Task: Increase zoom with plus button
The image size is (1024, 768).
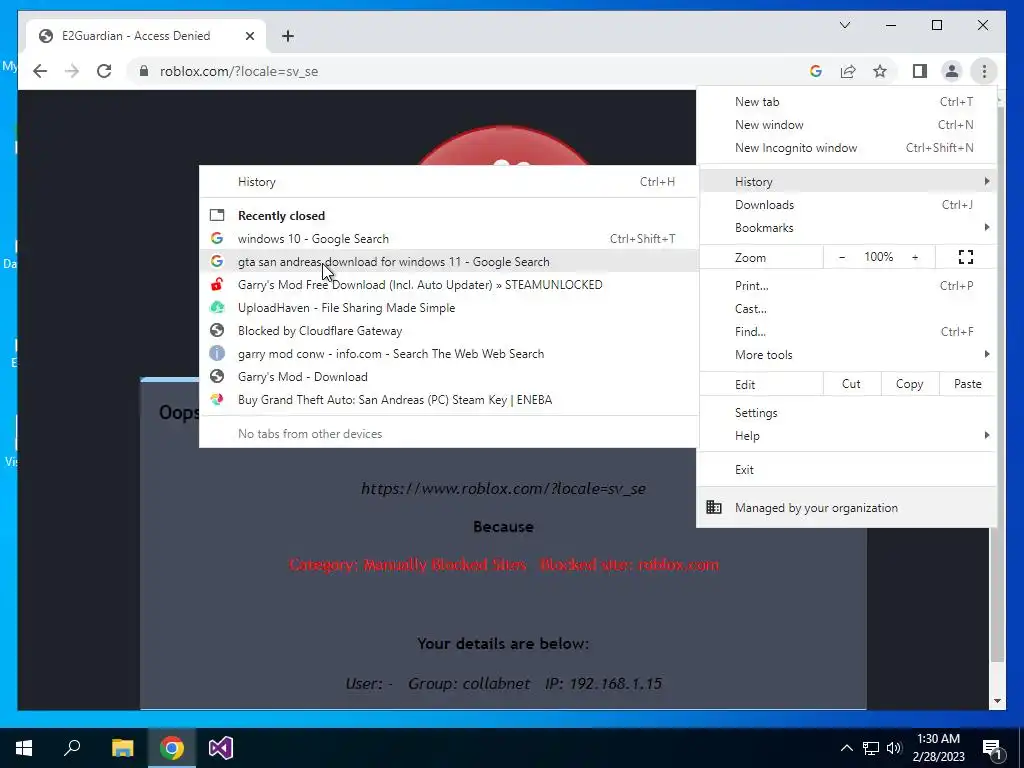Action: tap(915, 257)
